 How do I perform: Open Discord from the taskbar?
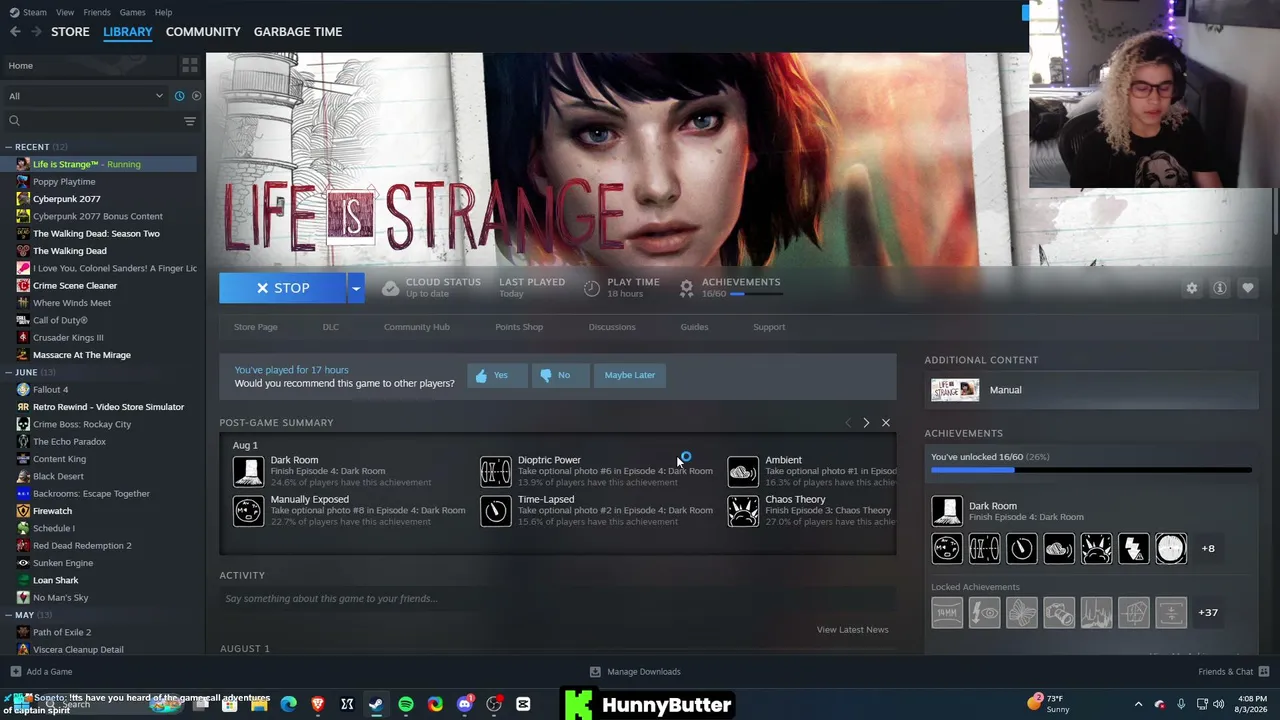464,705
